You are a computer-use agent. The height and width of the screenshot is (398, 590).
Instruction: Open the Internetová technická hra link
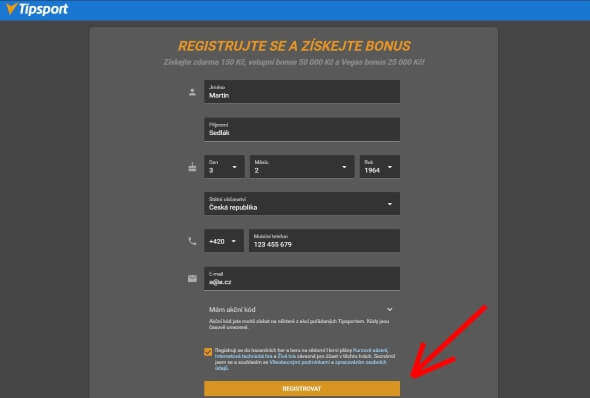point(243,356)
